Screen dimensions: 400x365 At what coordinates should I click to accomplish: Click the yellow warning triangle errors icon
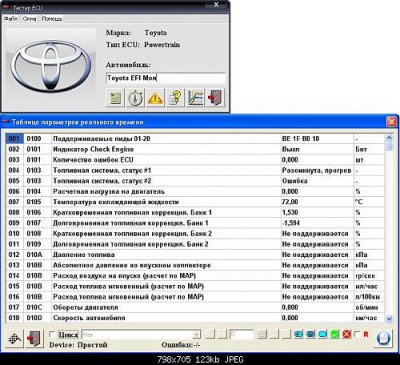(x=155, y=98)
